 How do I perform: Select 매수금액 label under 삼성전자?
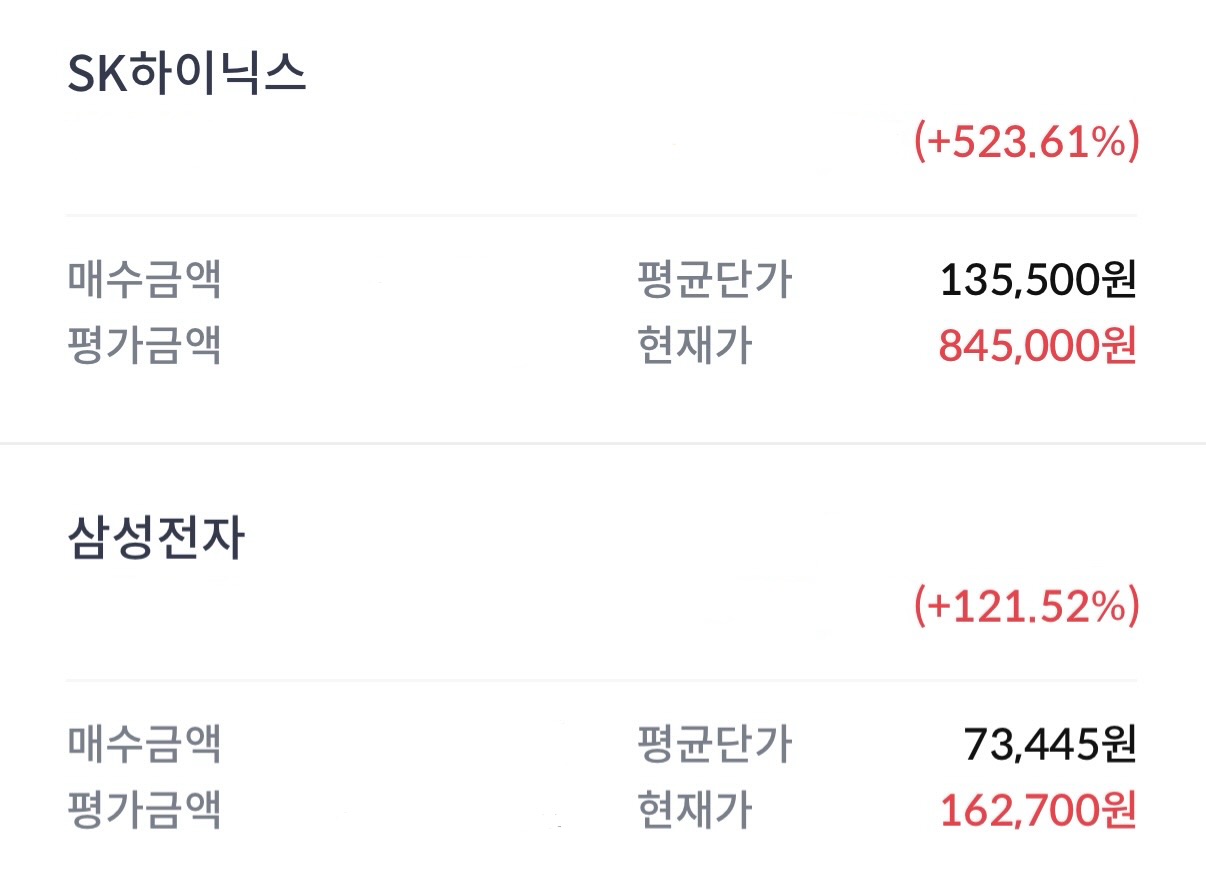pos(144,744)
